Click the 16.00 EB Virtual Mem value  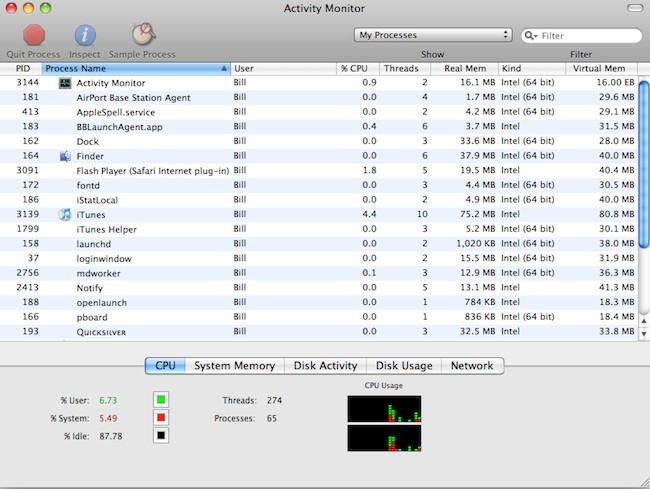(615, 82)
